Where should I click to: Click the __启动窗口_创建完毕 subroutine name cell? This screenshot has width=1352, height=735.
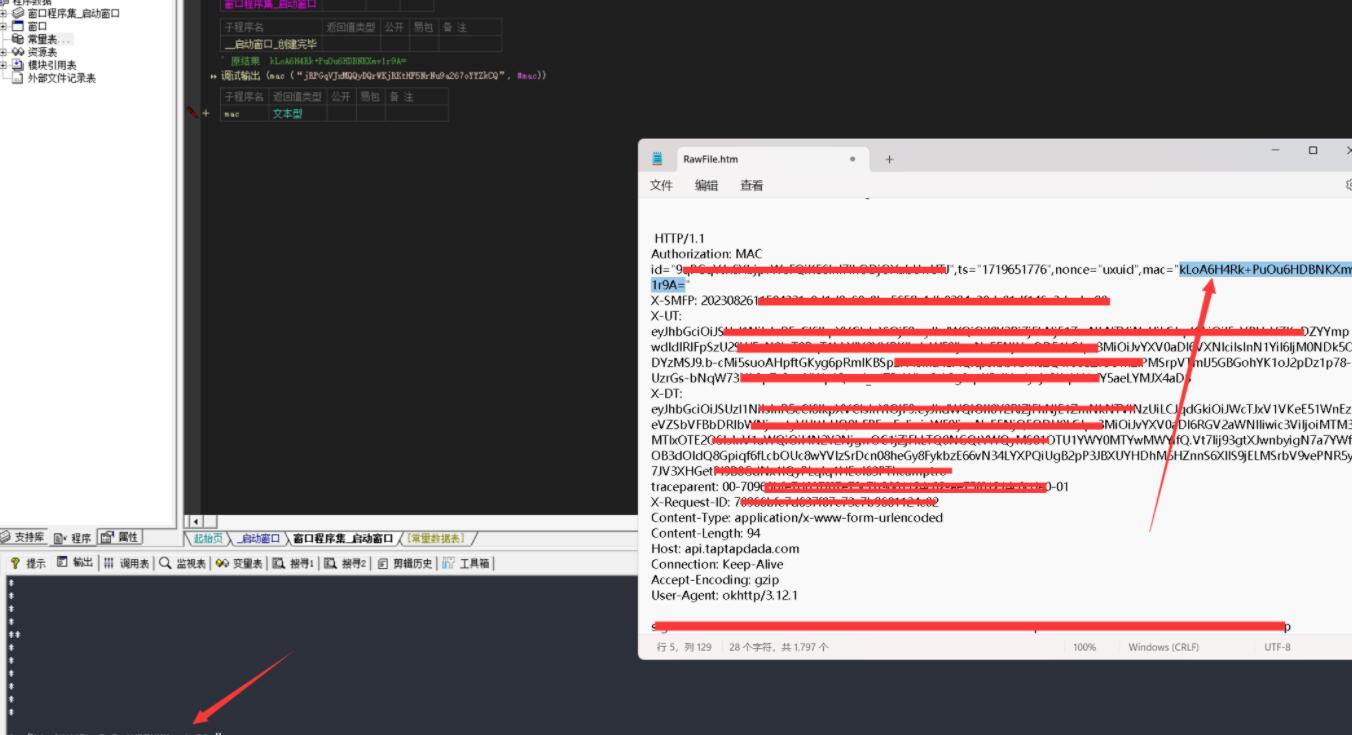coord(272,44)
